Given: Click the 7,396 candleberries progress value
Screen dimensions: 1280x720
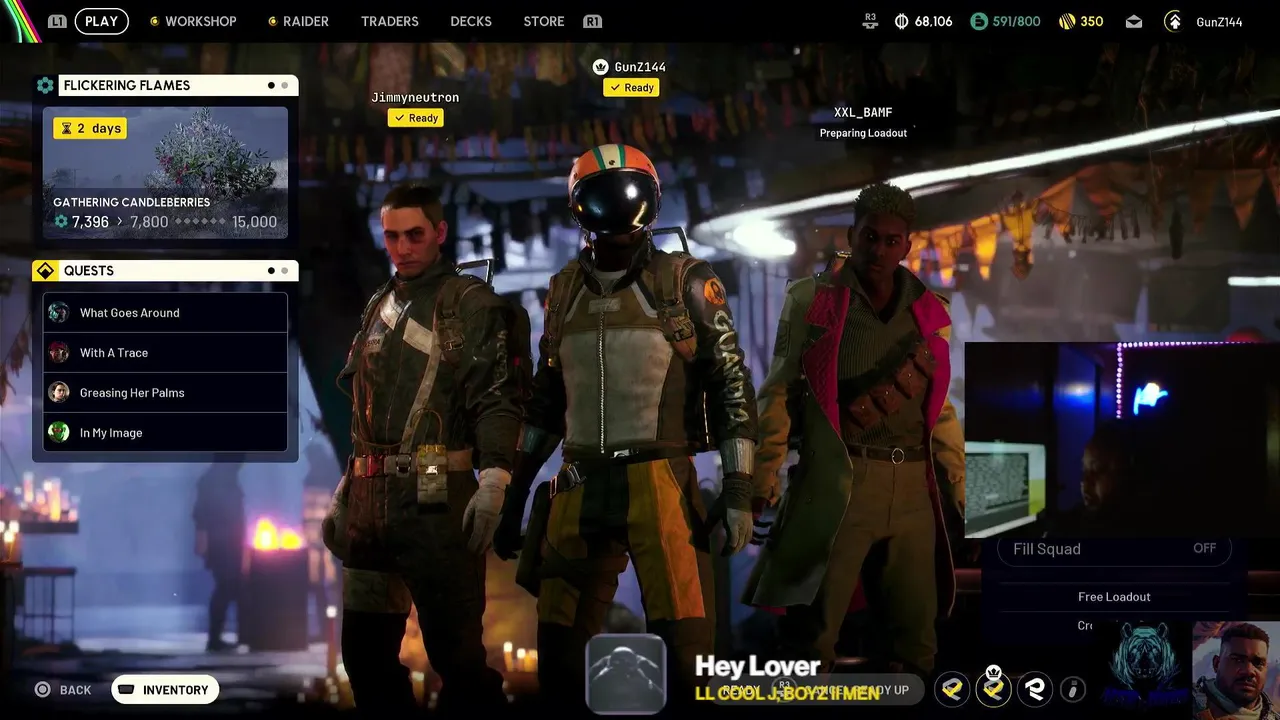Looking at the screenshot, I should [x=90, y=222].
